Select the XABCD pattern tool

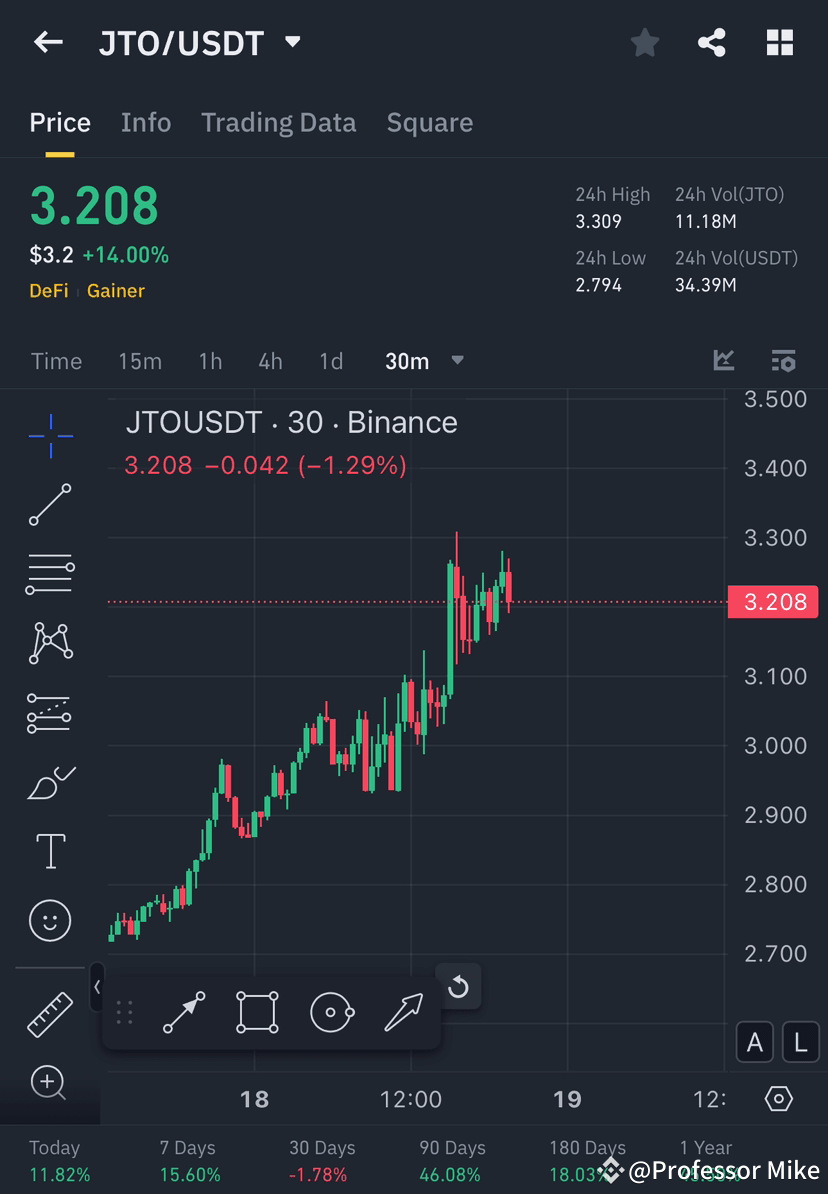coord(50,642)
